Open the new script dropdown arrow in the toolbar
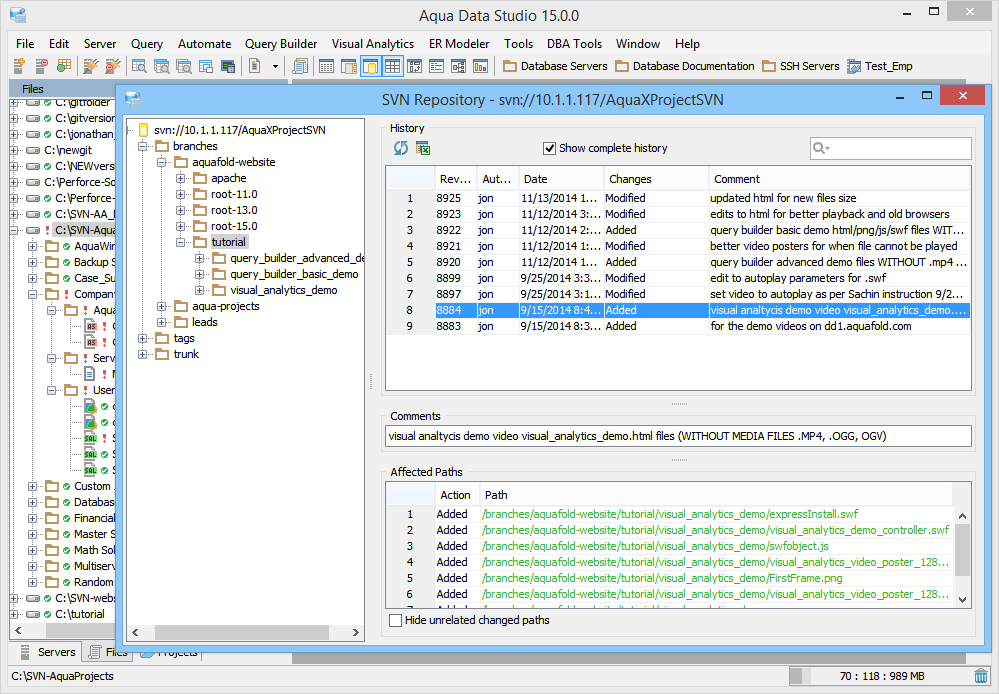The width and height of the screenshot is (999, 694). pos(276,66)
